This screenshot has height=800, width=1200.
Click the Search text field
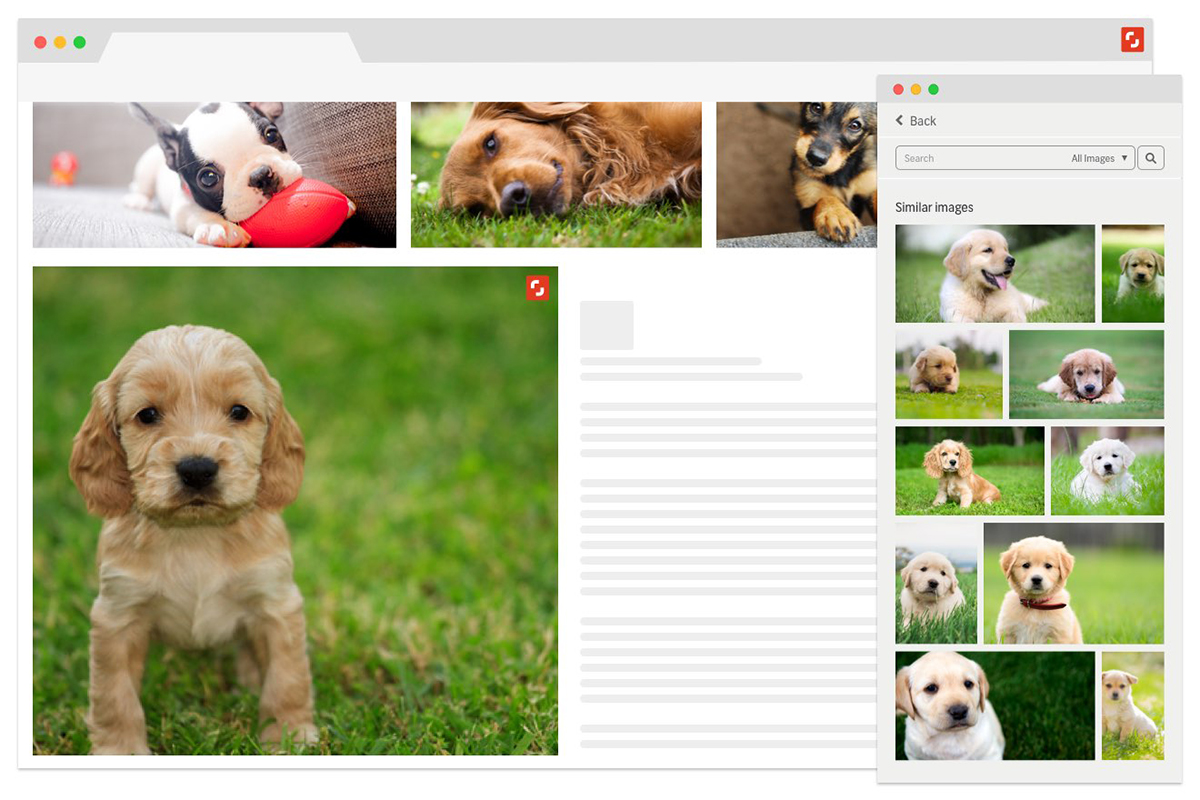[980, 158]
